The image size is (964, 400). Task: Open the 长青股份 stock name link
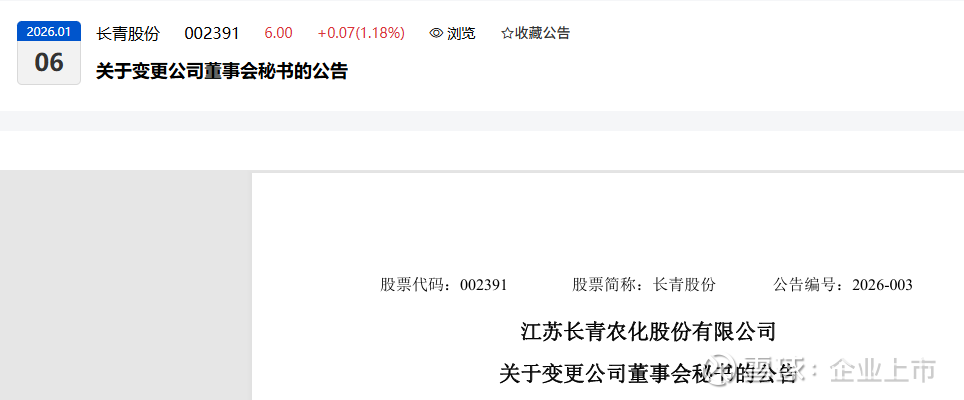point(127,33)
